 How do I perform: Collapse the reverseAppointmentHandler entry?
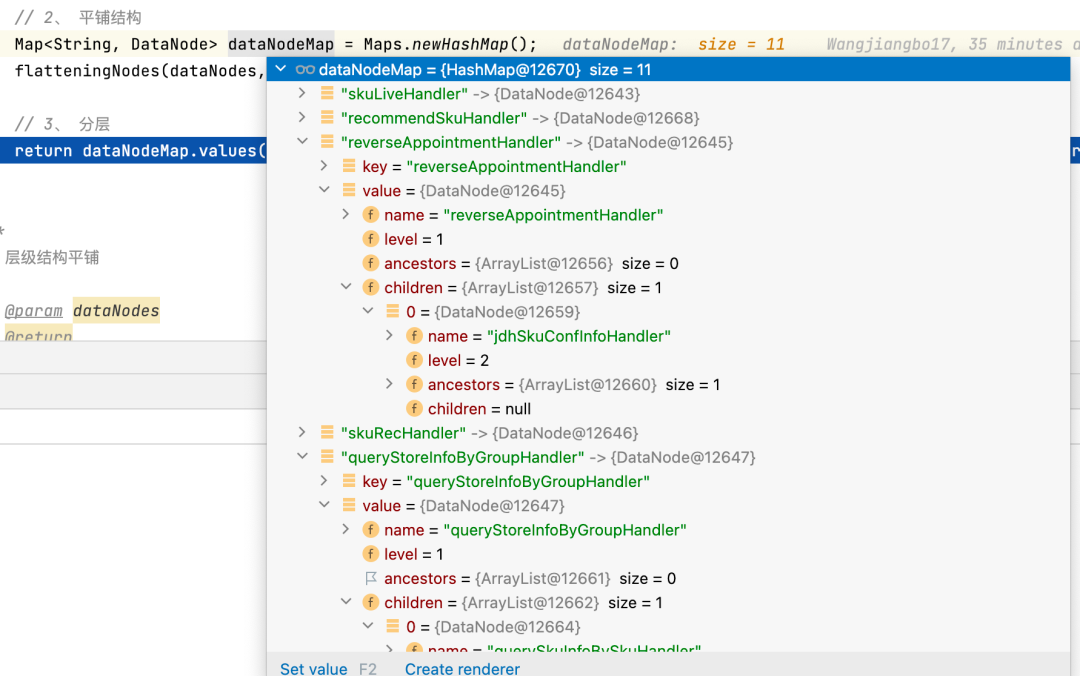(302, 142)
